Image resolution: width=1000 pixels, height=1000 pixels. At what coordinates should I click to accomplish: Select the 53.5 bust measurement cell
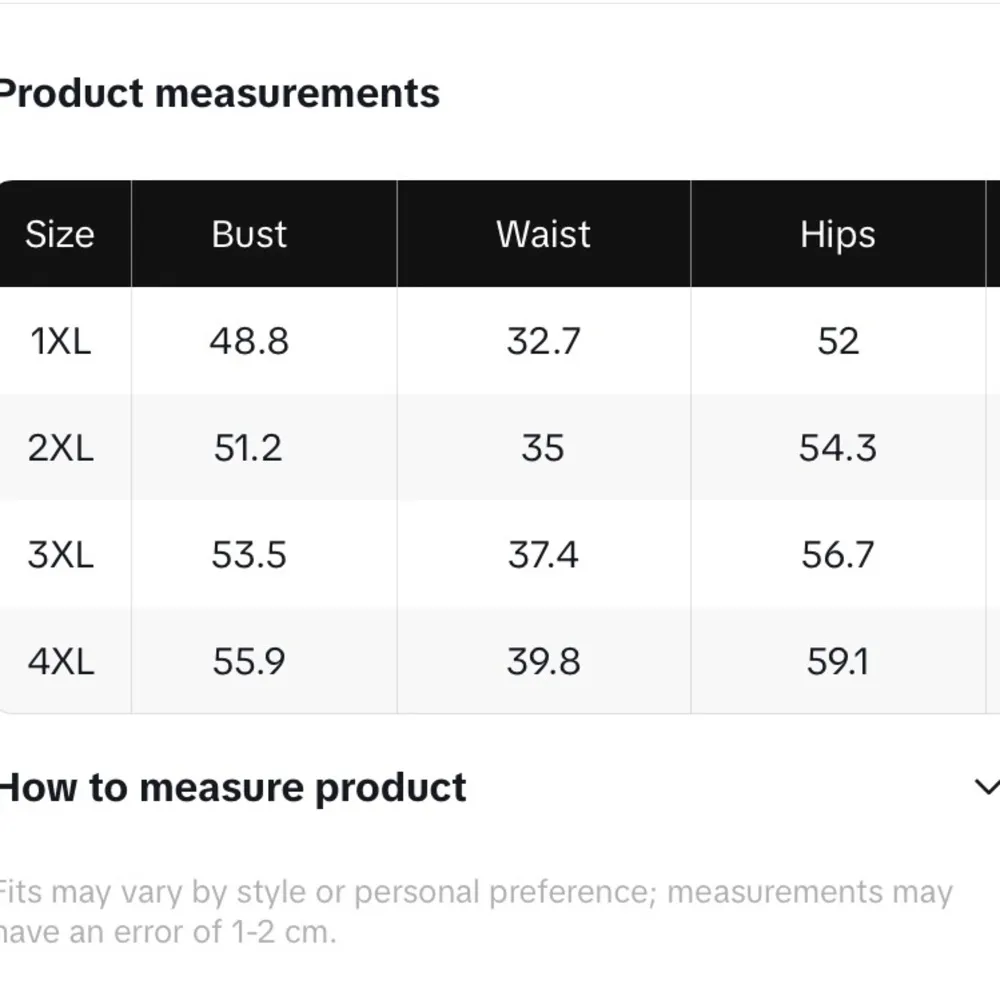pos(249,554)
